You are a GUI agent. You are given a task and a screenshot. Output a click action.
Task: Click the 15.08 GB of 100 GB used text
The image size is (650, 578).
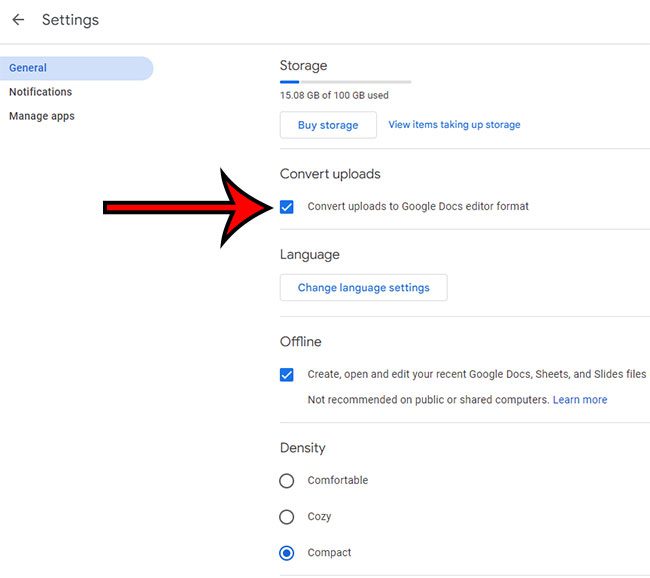334,96
